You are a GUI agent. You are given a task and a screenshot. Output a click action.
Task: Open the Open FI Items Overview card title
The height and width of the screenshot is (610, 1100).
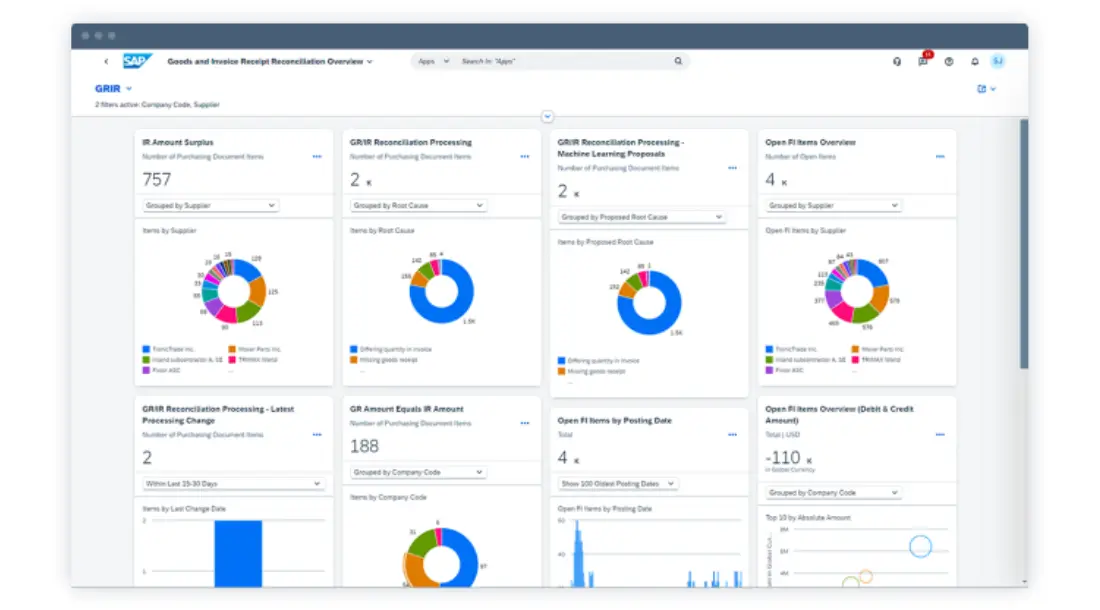810,142
